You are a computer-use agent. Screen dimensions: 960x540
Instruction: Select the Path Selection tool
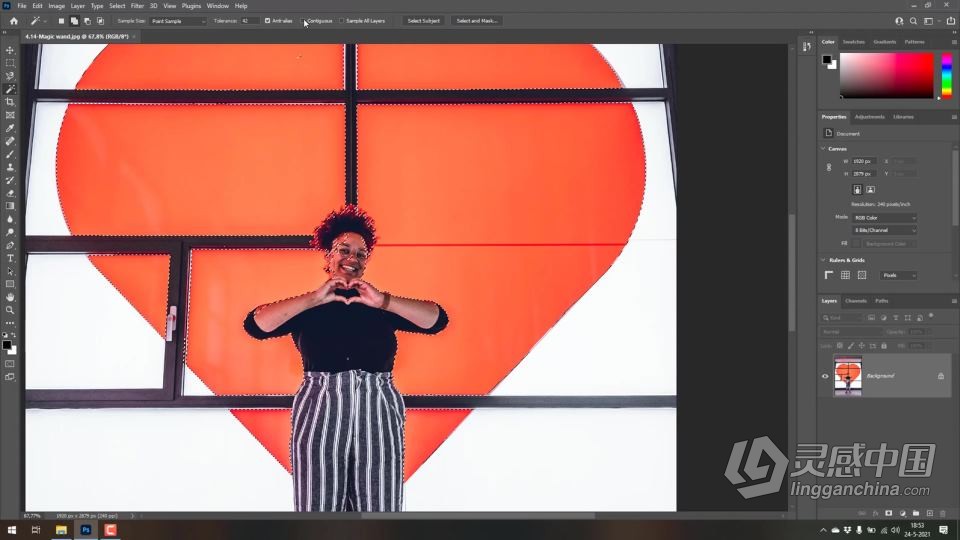pos(10,271)
